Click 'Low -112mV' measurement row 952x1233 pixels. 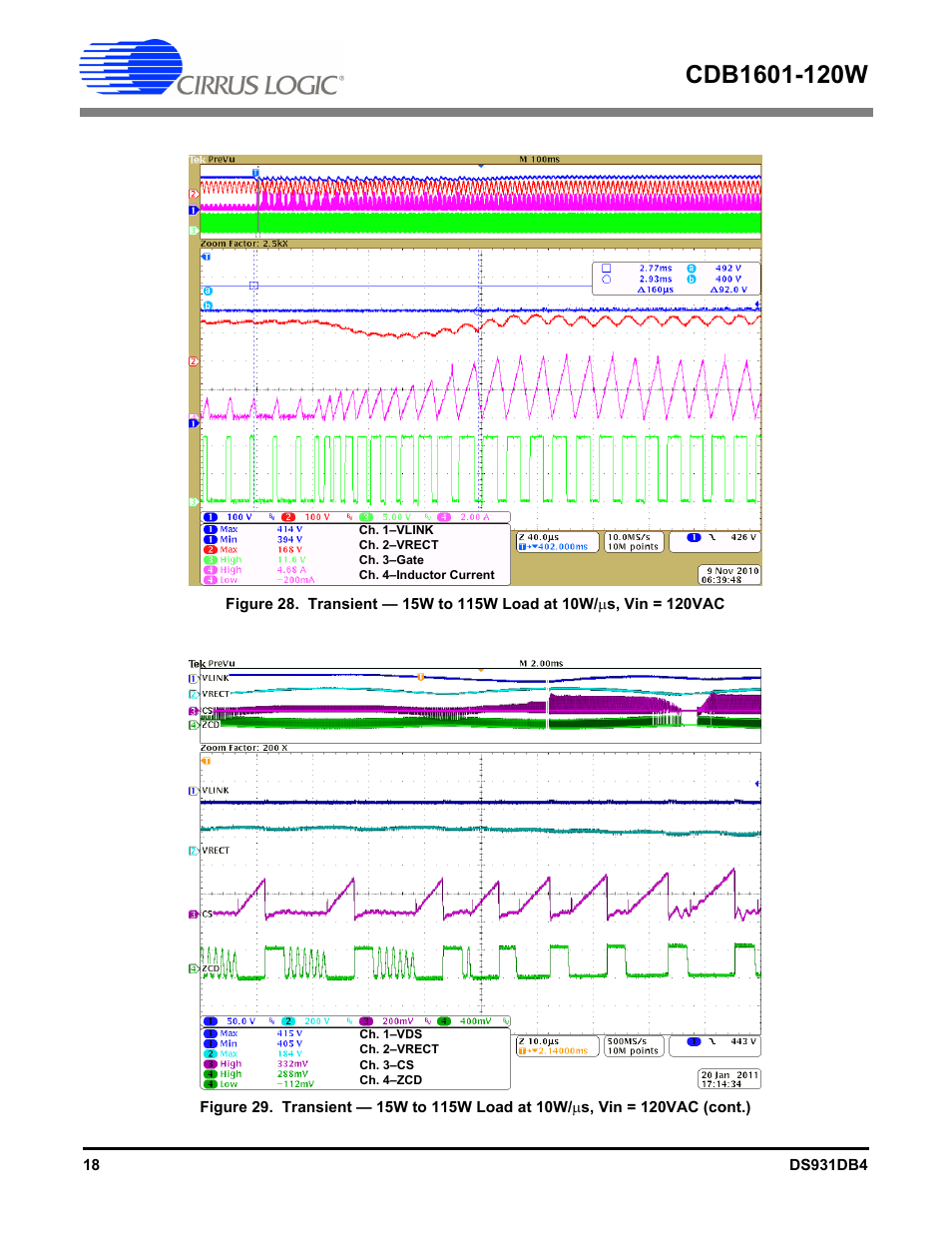pos(259,1084)
